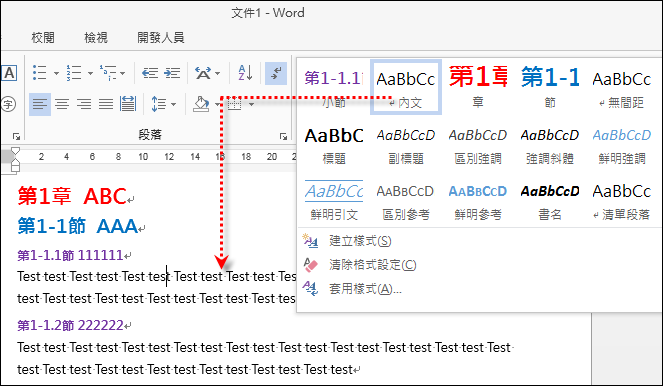
Task: Open numbered list dropdown arrow
Action: [90, 73]
